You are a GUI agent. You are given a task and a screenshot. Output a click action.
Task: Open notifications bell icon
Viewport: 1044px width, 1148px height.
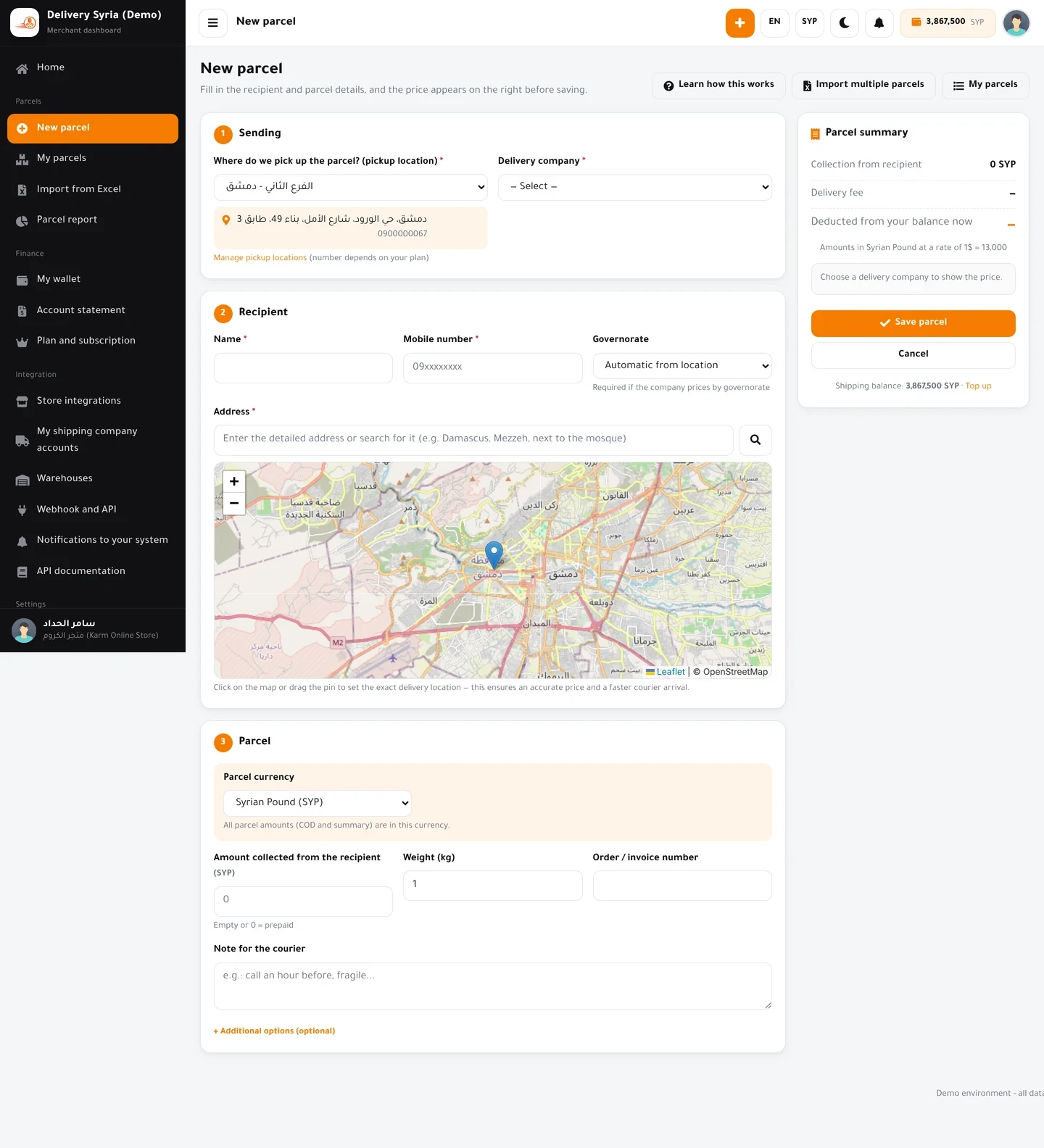[x=879, y=22]
